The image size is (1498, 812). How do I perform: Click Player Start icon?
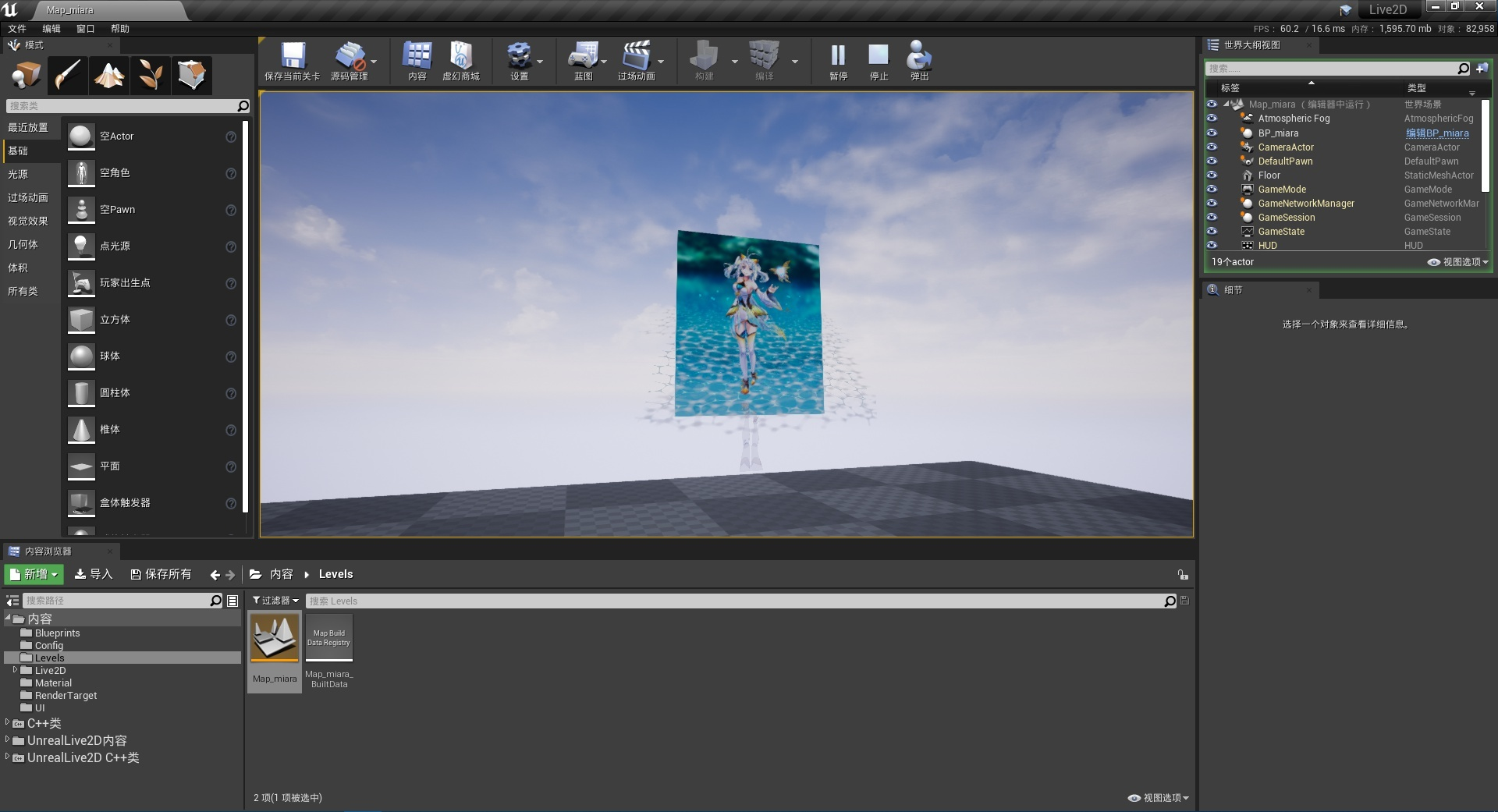pos(81,283)
